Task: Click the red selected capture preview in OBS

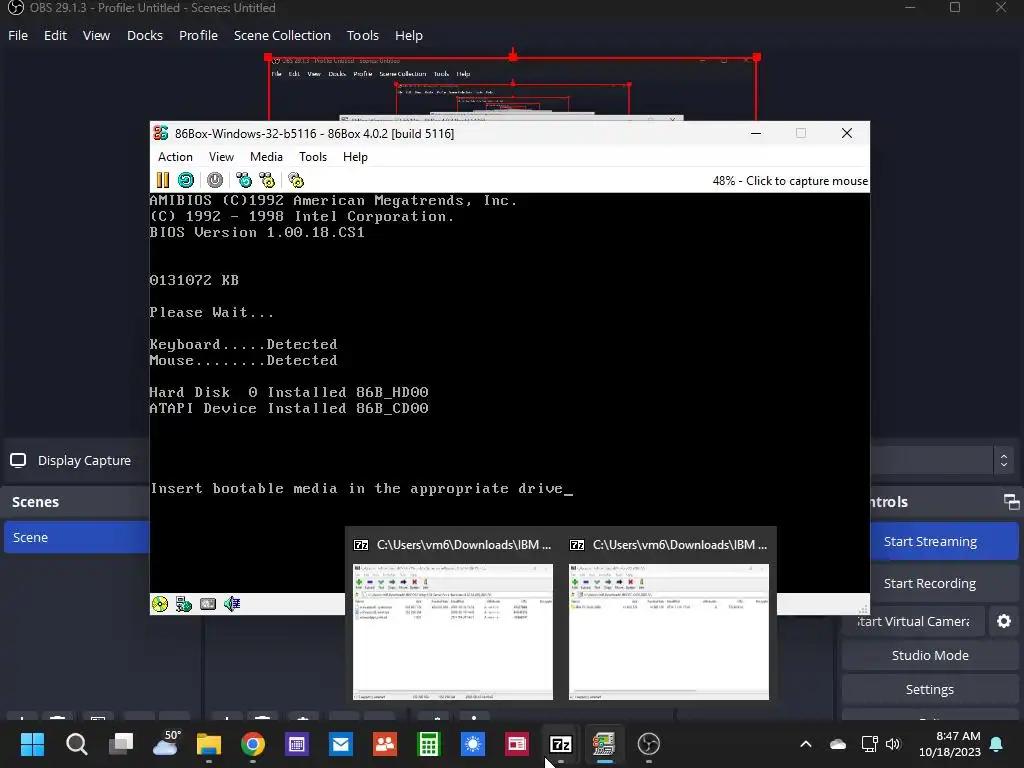Action: [513, 88]
